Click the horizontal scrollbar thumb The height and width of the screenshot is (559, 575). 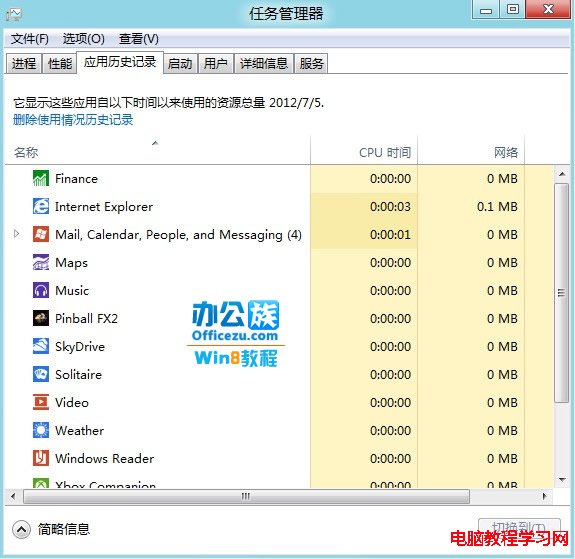246,497
